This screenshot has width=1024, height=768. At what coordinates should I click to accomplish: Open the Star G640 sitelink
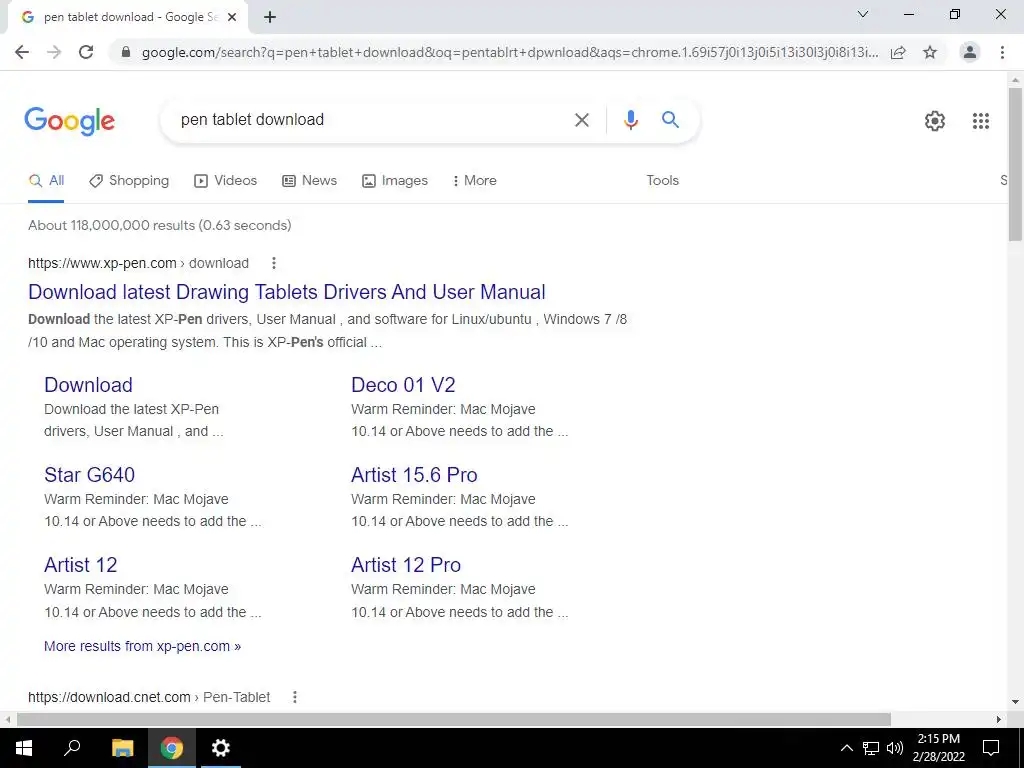click(89, 475)
